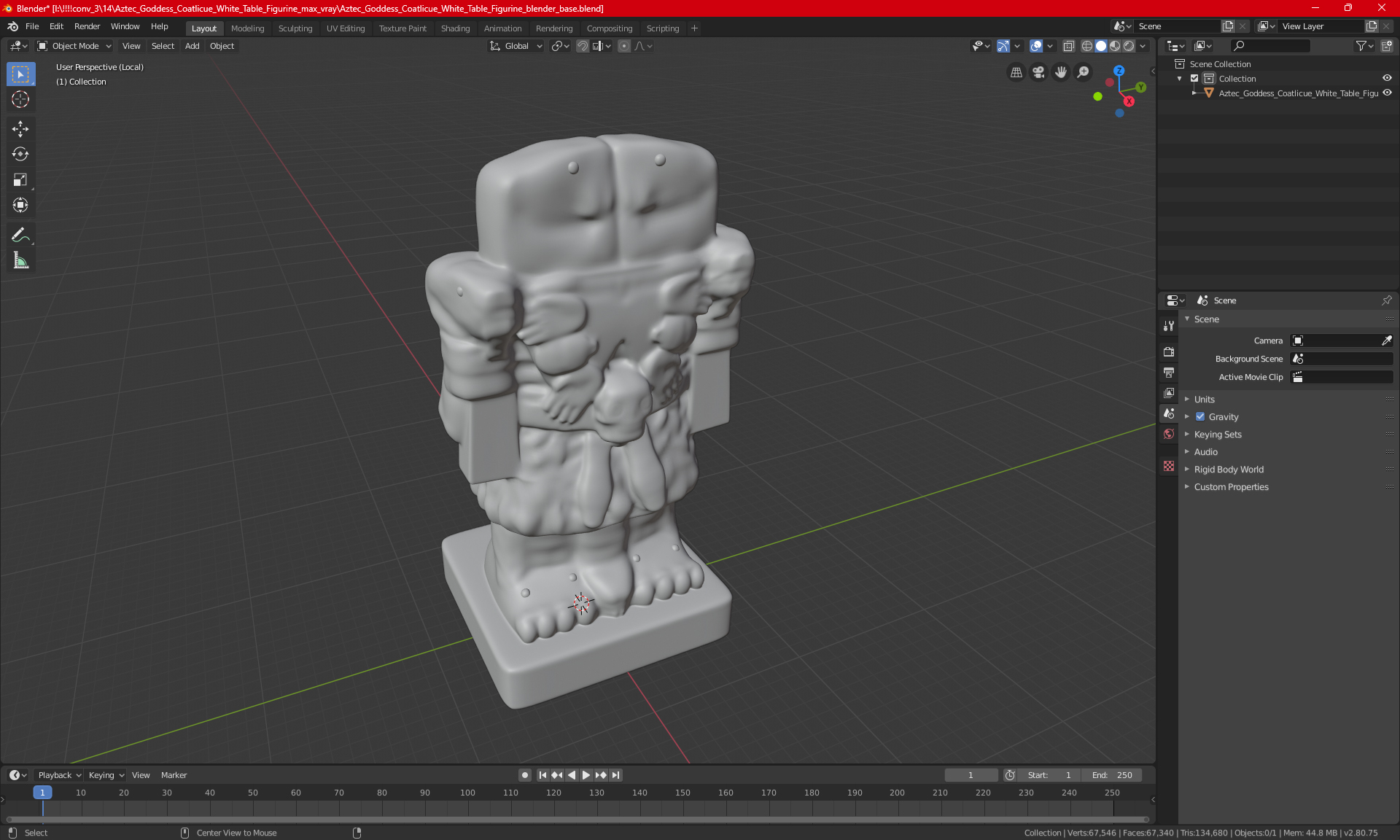Enable auto keying record button
Screen dimensions: 1400x840
pyautogui.click(x=524, y=775)
